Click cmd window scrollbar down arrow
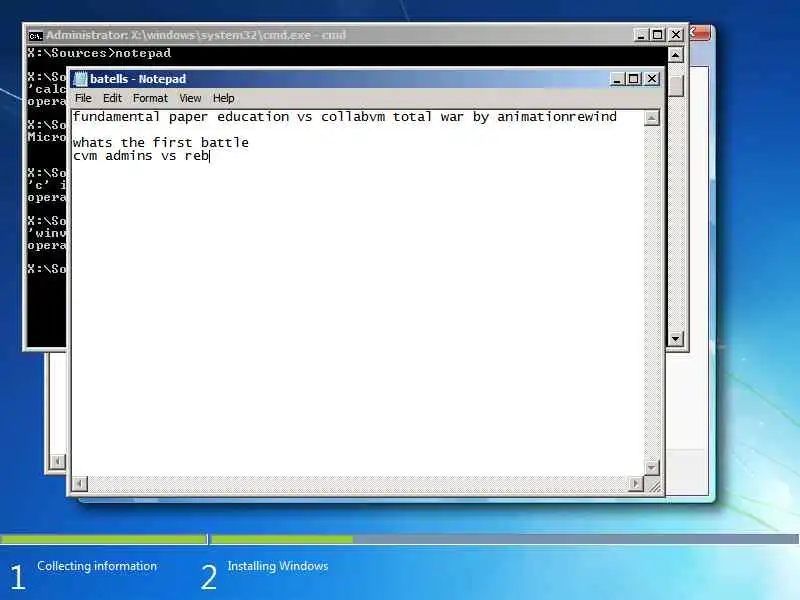 coord(675,338)
